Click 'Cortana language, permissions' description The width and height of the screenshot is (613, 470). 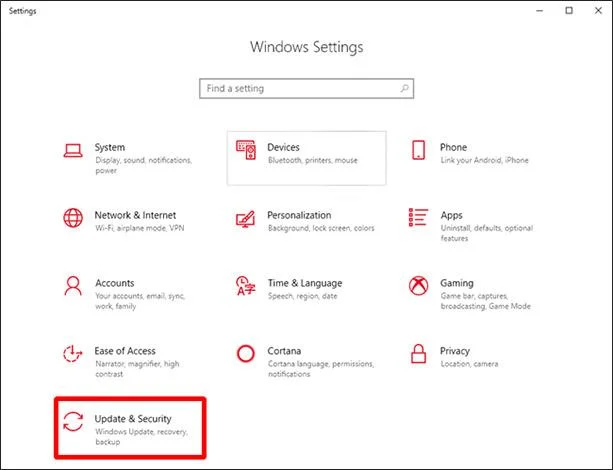pos(321,369)
